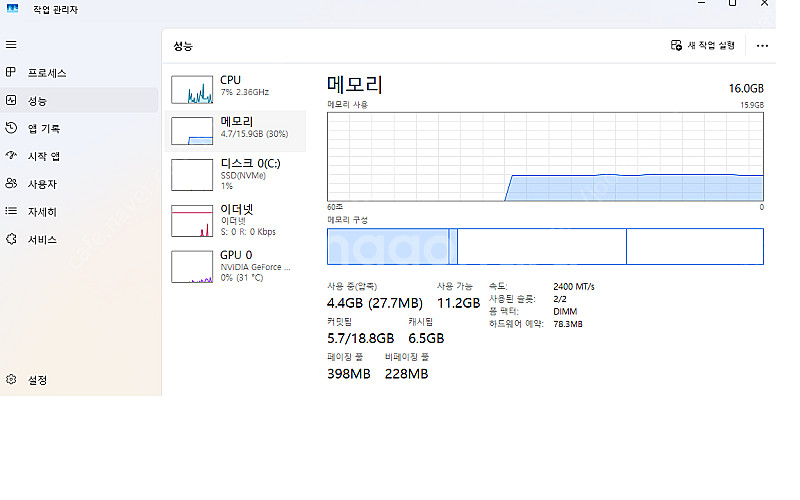Image resolution: width=800 pixels, height=500 pixels.
Task: Select the 디스크 0(C:) graph thumbnail
Action: coord(192,175)
